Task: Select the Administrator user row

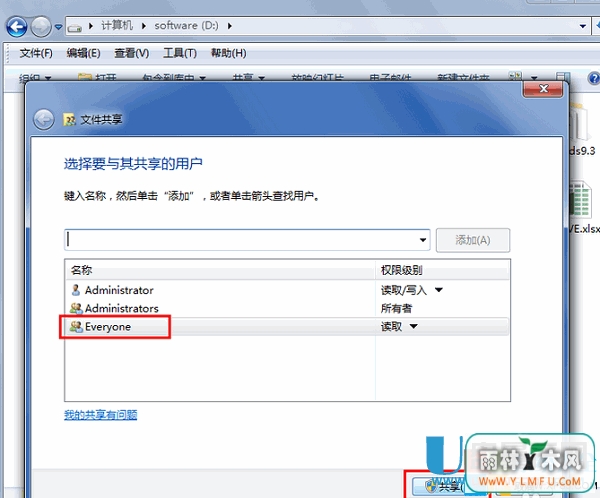Action: point(287,290)
